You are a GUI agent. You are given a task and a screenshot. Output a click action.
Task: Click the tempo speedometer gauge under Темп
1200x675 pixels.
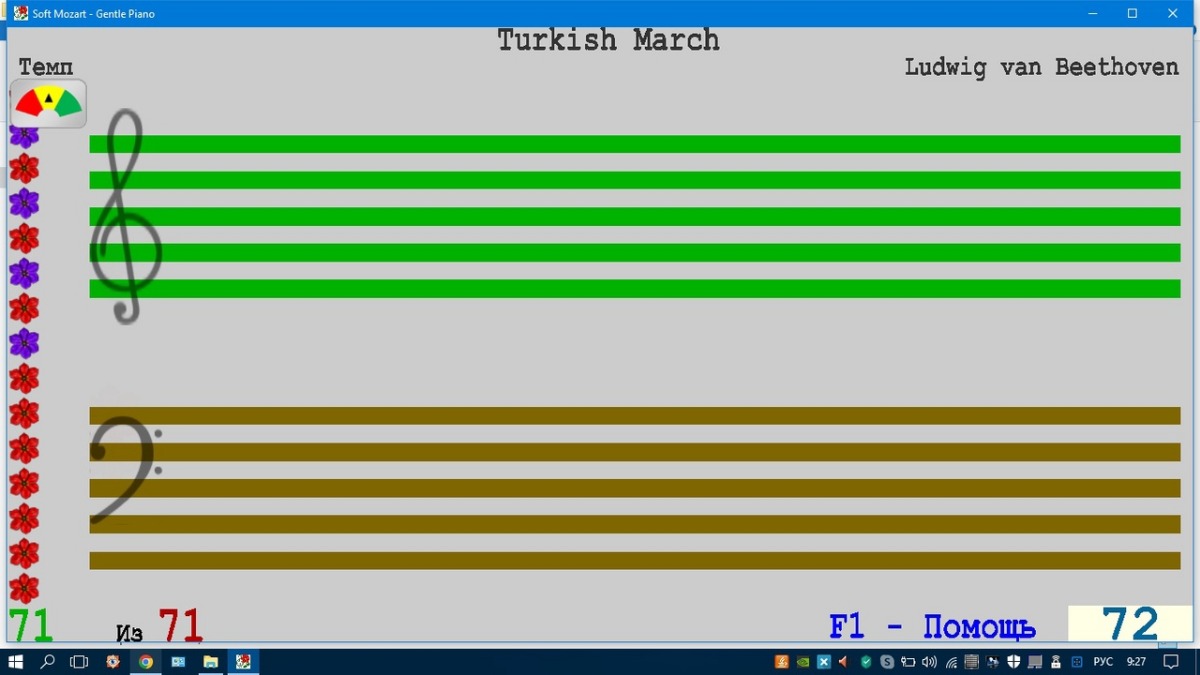click(48, 103)
